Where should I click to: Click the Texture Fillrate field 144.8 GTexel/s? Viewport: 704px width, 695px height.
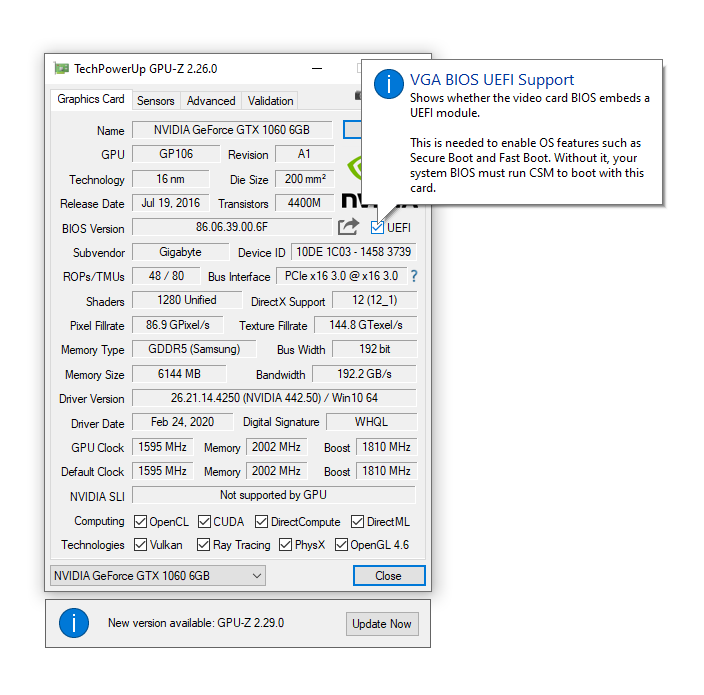366,325
